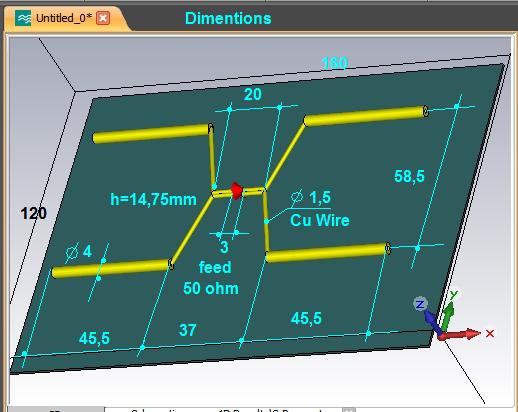Click the green Y axis arrow
This screenshot has height=412, width=518.
click(447, 315)
